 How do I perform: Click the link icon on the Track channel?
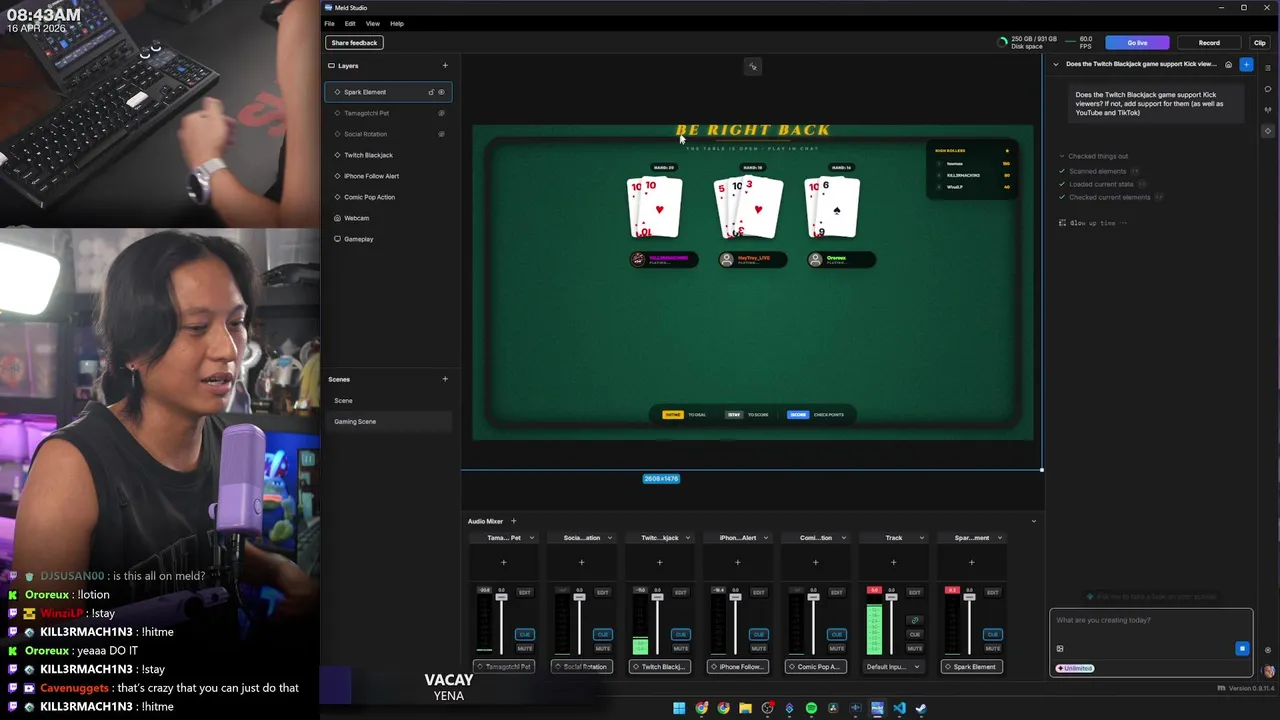(914, 620)
